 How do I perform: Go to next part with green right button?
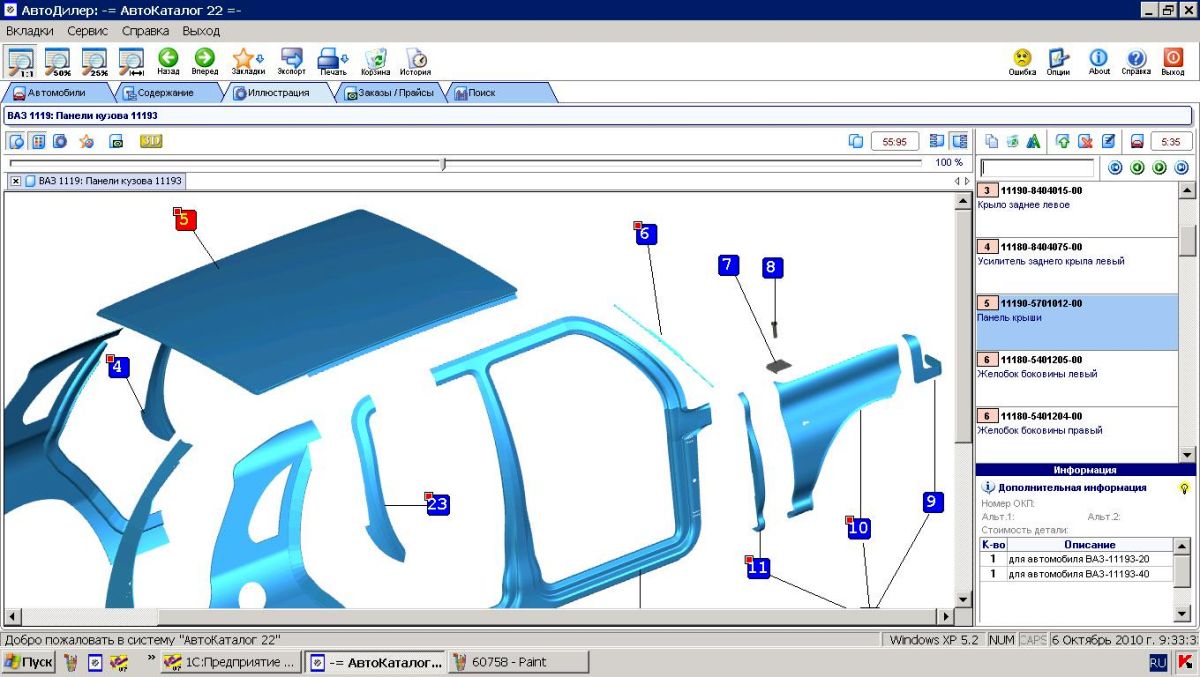tap(1159, 168)
